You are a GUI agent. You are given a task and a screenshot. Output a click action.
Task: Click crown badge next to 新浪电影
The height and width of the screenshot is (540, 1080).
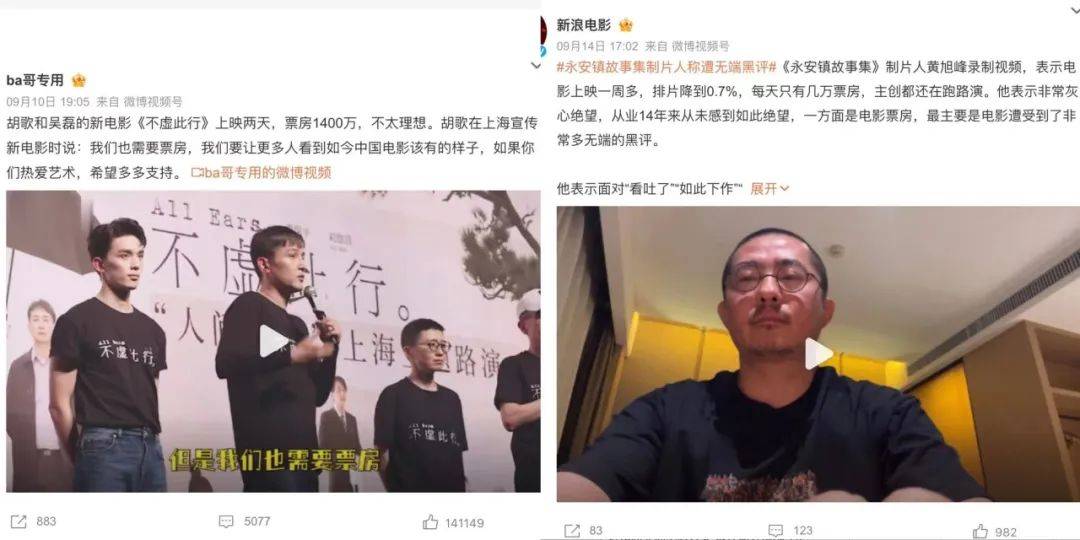pos(625,25)
